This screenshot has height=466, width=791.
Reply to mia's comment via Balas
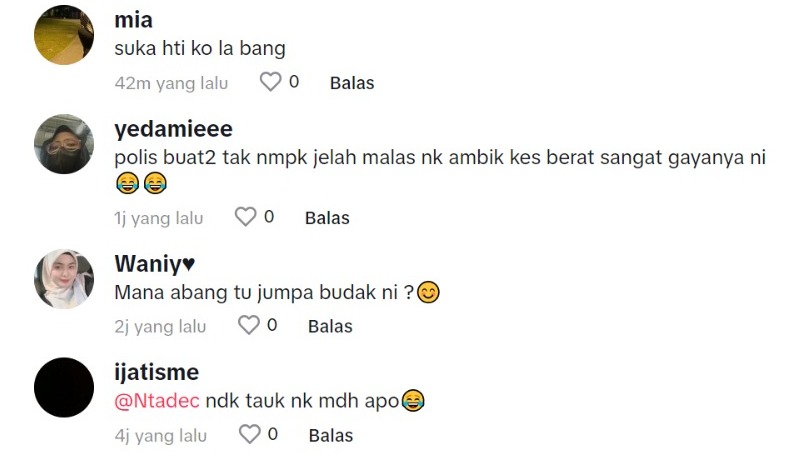(352, 83)
